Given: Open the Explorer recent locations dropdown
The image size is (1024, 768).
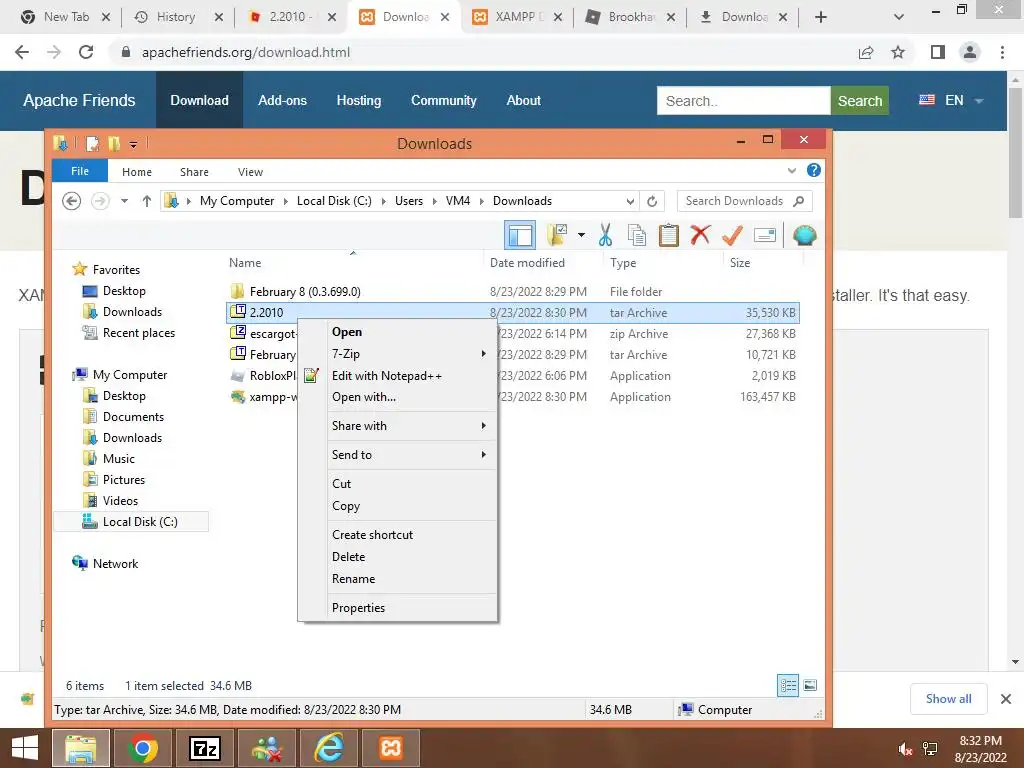Looking at the screenshot, I should [x=124, y=201].
